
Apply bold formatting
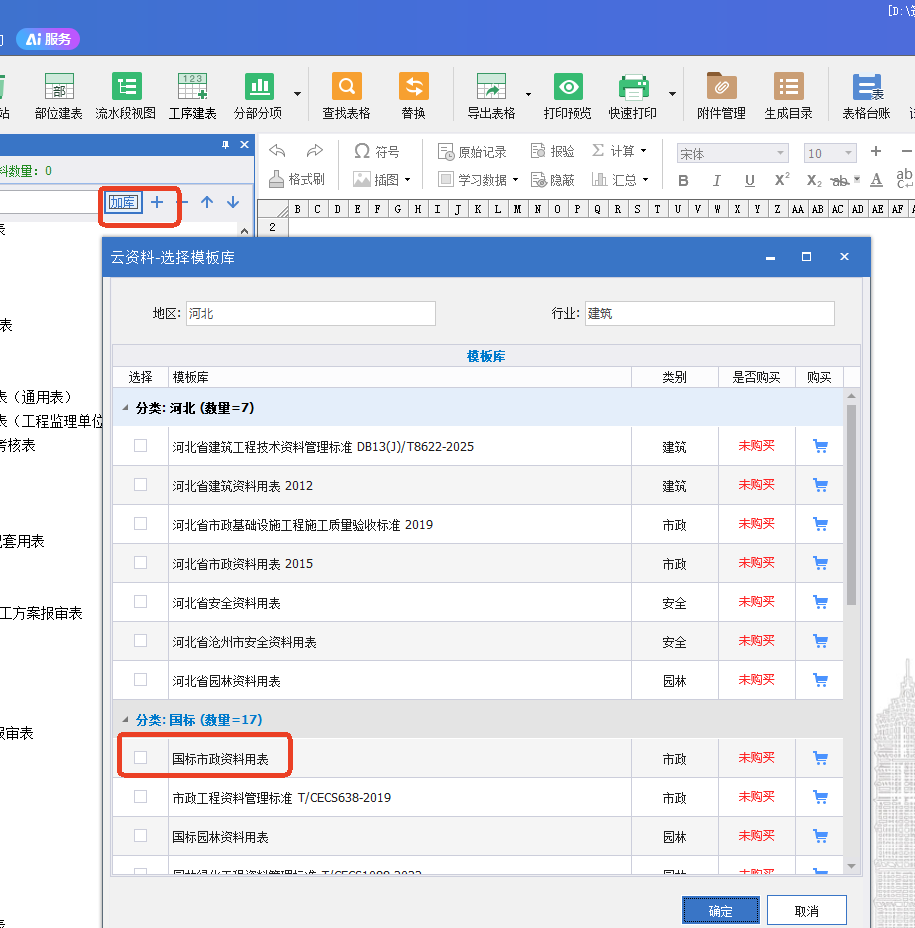683,180
